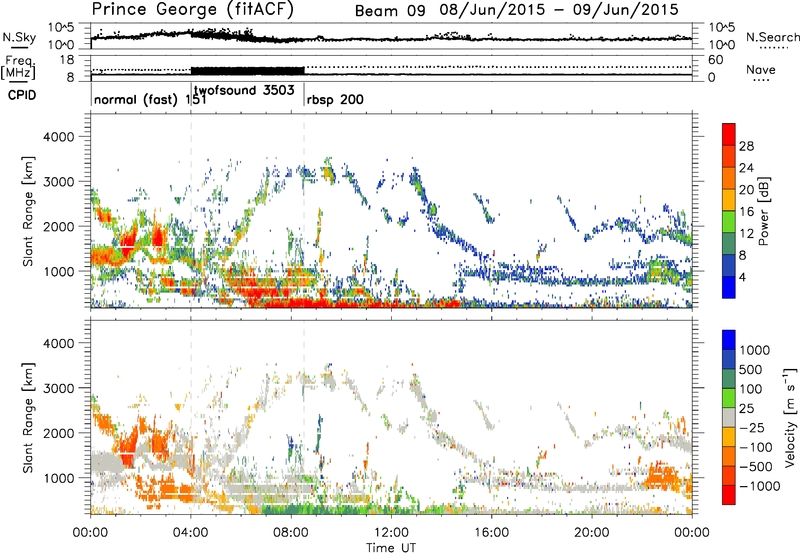
Task: Click the blue bottom of the power colorbar
Action: (x=729, y=290)
